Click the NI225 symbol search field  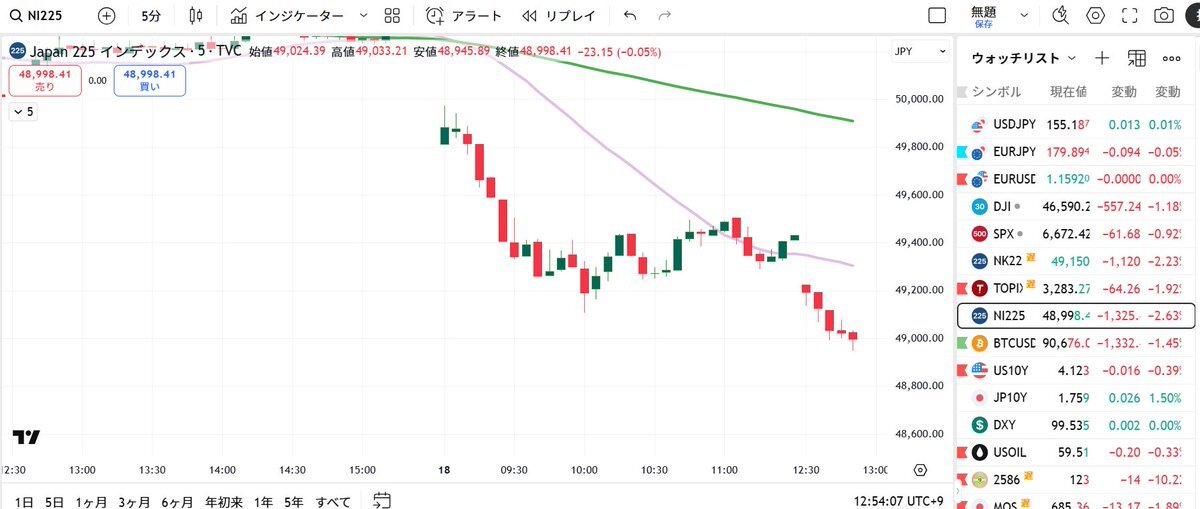pos(45,16)
